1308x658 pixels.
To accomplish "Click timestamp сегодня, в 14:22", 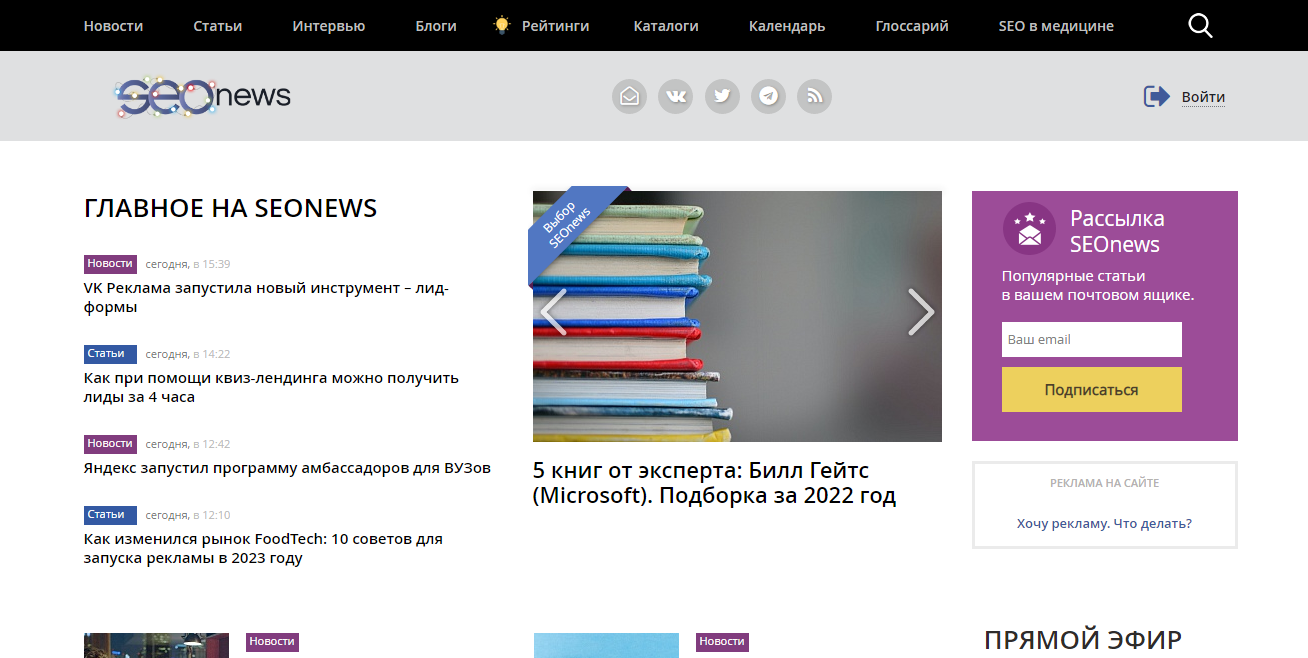I will [x=188, y=354].
